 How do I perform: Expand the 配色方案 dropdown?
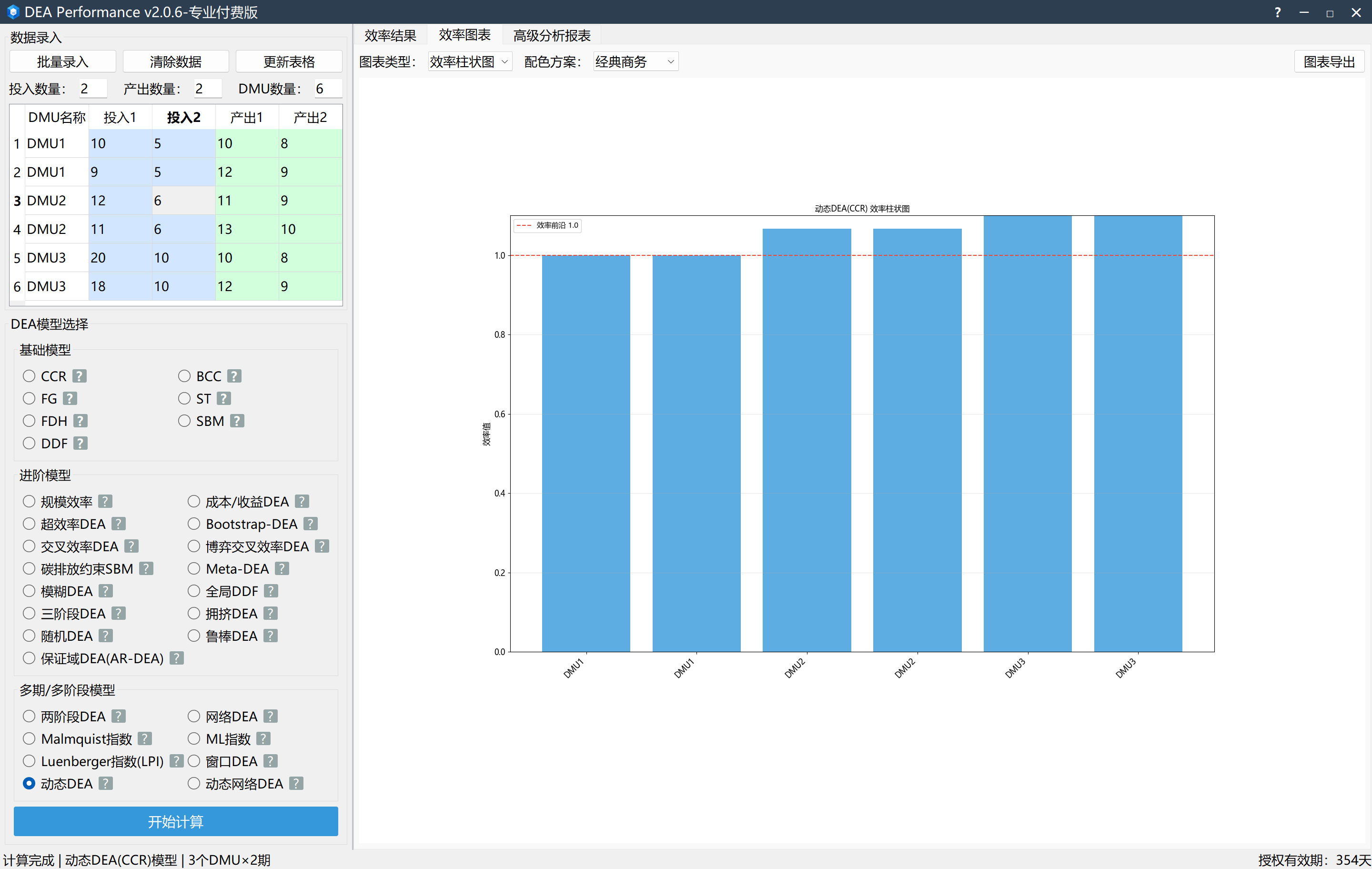point(636,61)
